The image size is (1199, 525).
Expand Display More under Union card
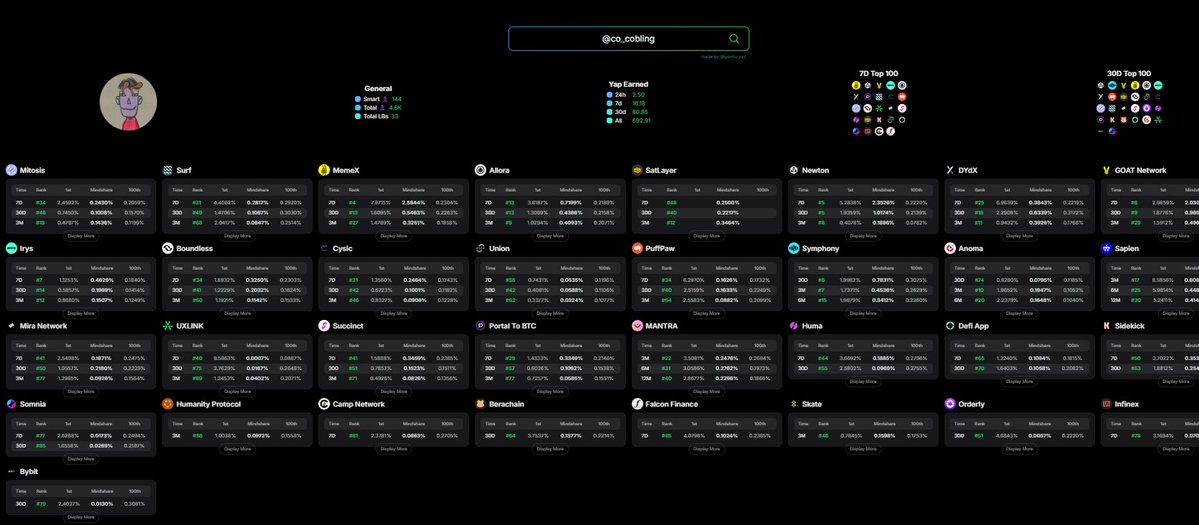[x=550, y=313]
